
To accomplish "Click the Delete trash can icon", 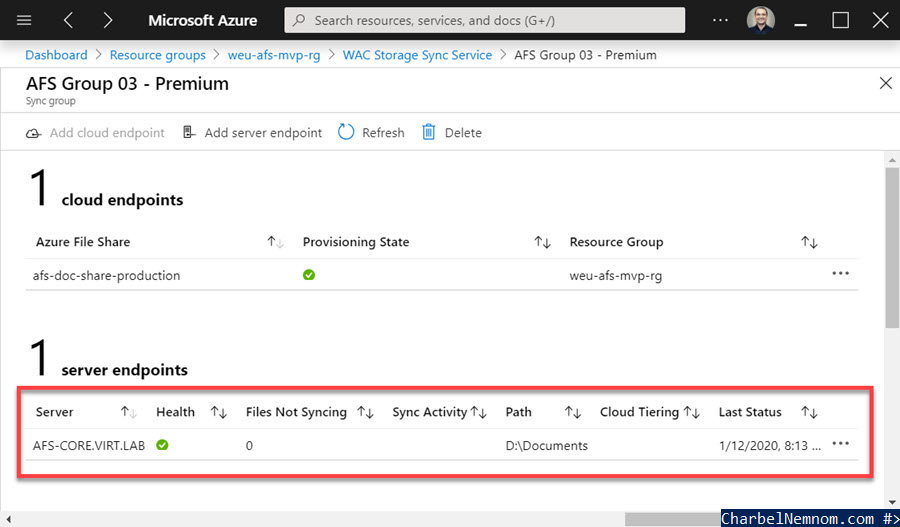I will click(429, 133).
